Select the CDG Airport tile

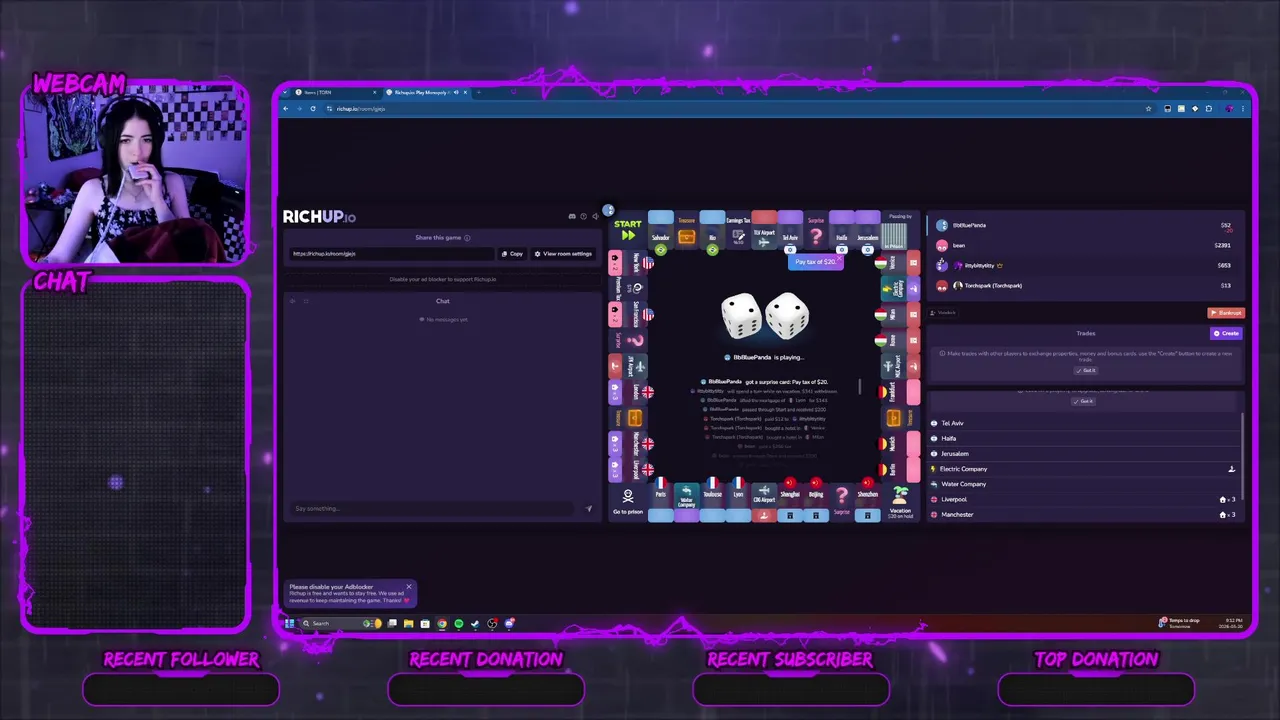pyautogui.click(x=764, y=503)
